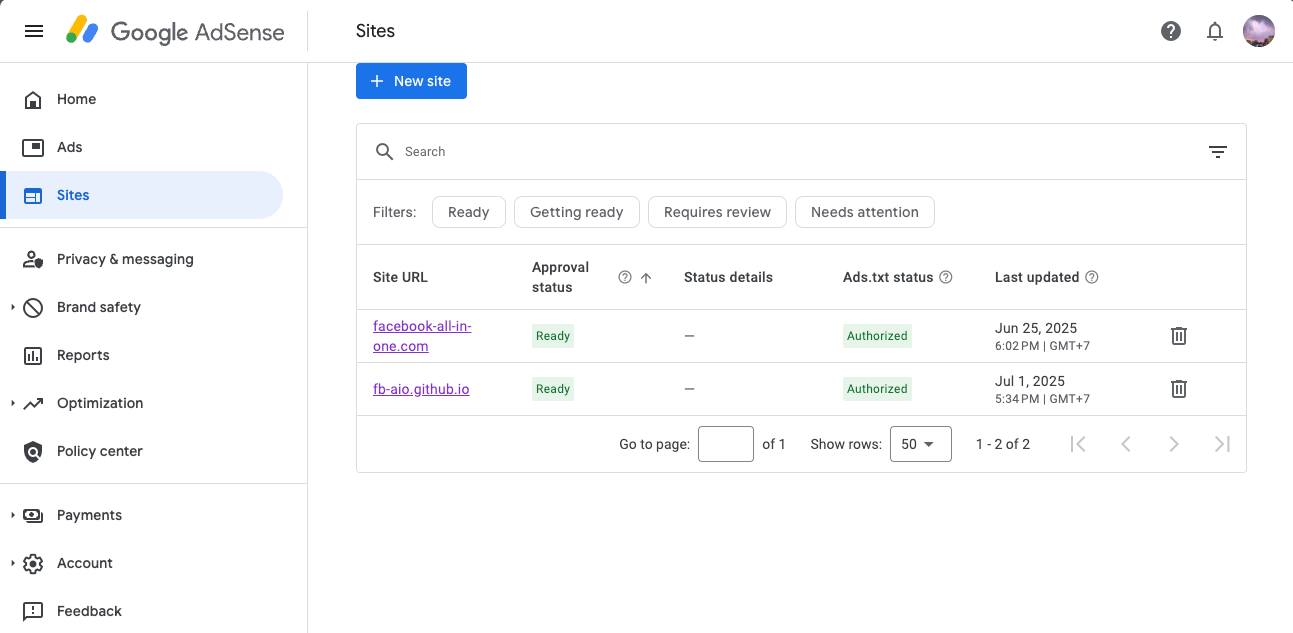
Task: Expand the Optimization submenu arrow
Action: 13,403
